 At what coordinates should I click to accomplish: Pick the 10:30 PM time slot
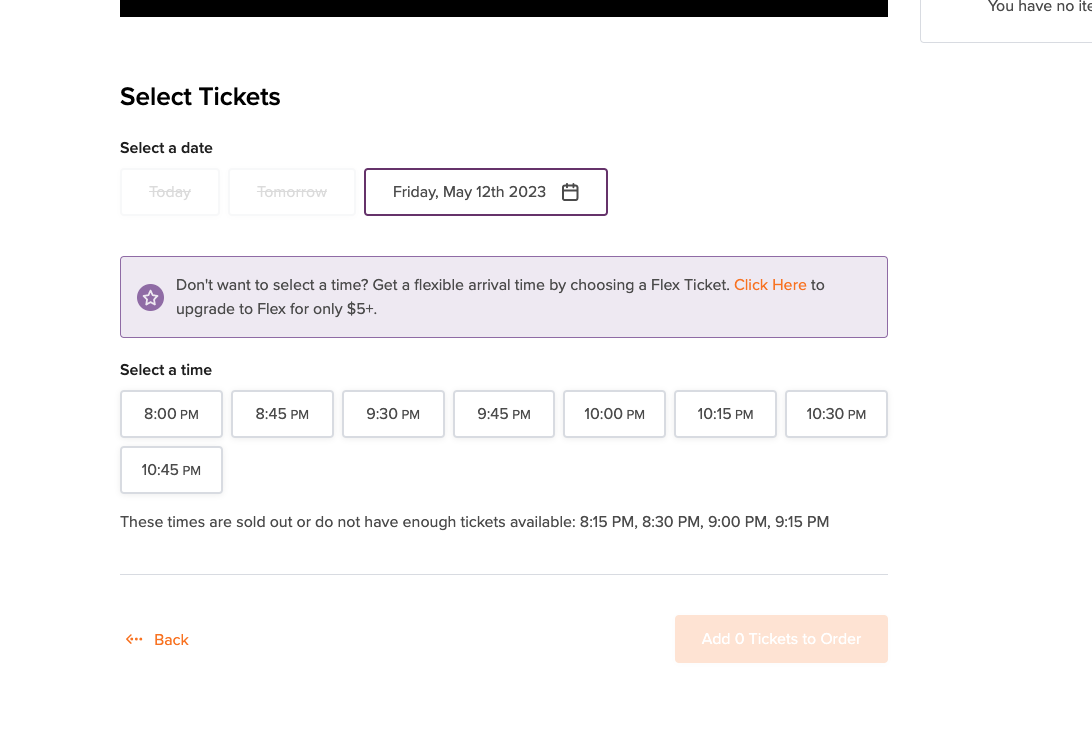point(836,414)
